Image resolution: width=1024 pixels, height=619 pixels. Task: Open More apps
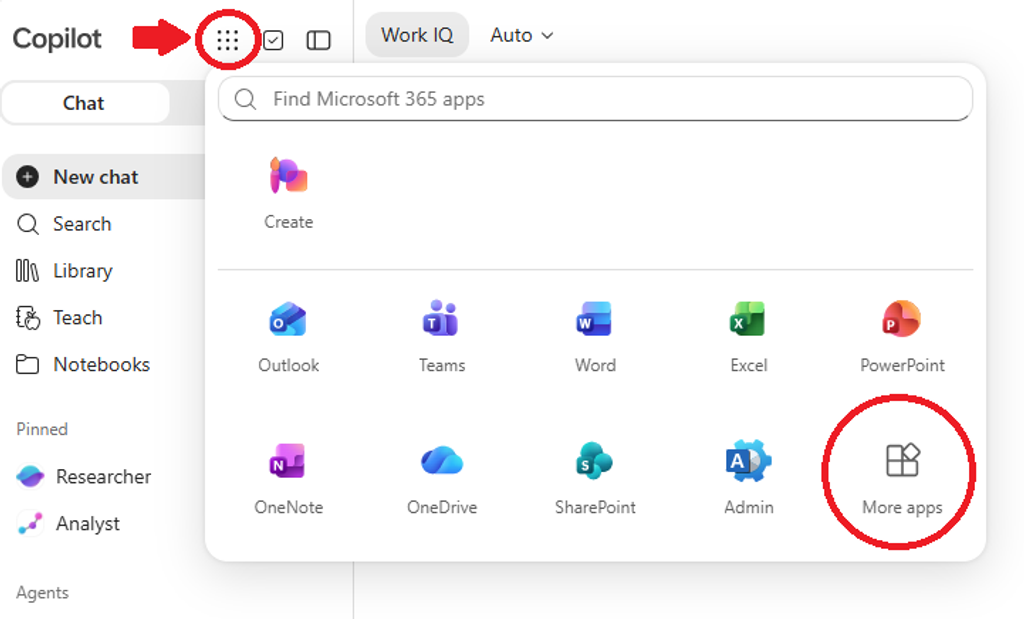(902, 479)
